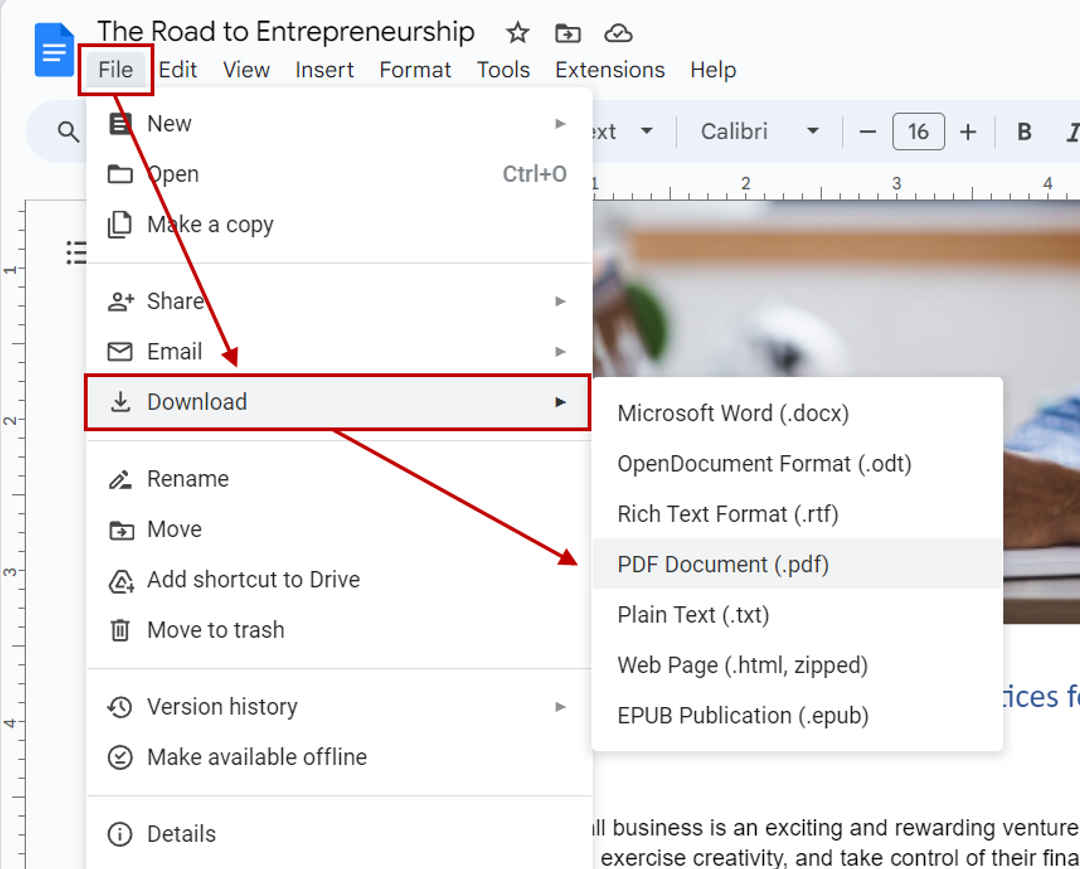Decrease font size with minus icon
Viewport: 1080px width, 869px height.
click(x=866, y=131)
